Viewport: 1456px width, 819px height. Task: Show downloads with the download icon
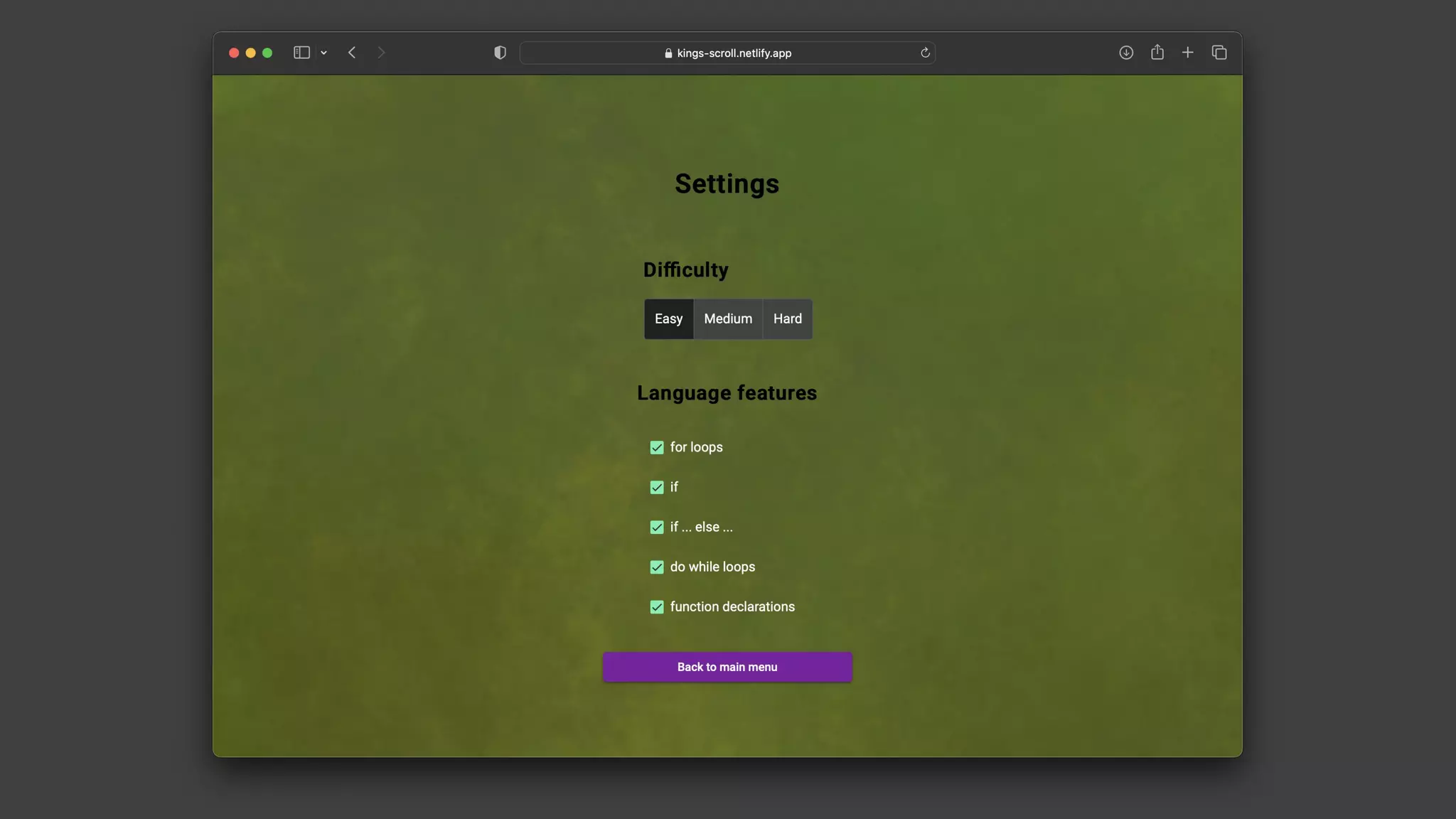point(1125,53)
